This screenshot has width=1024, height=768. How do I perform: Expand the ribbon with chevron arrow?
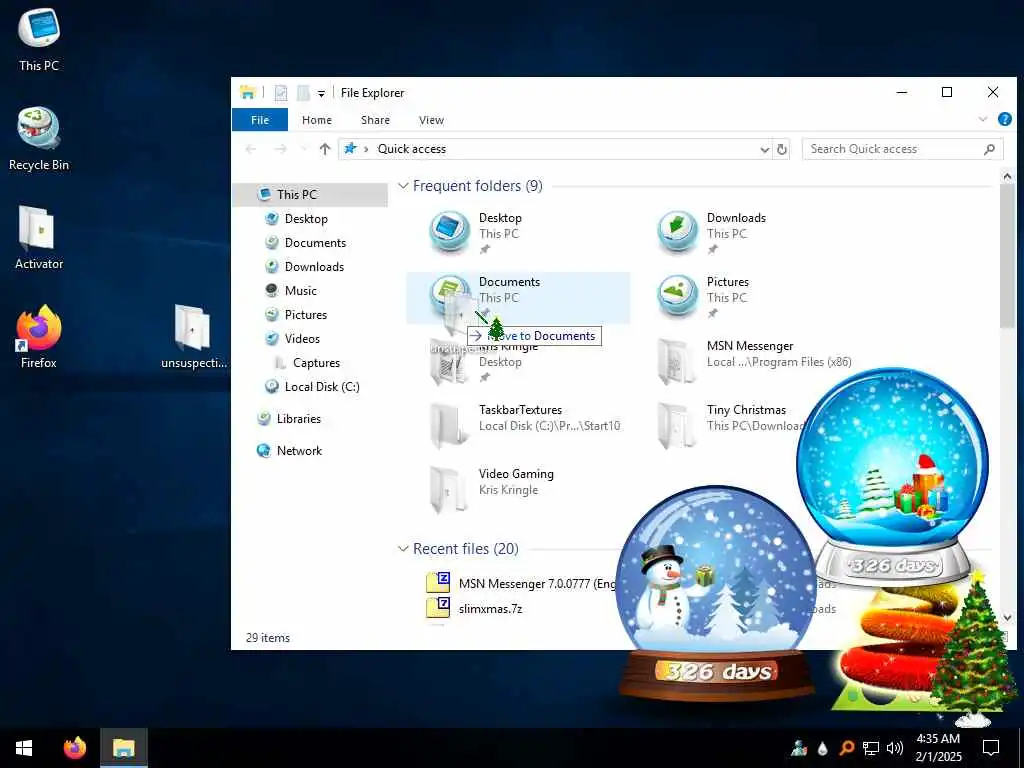[x=982, y=119]
